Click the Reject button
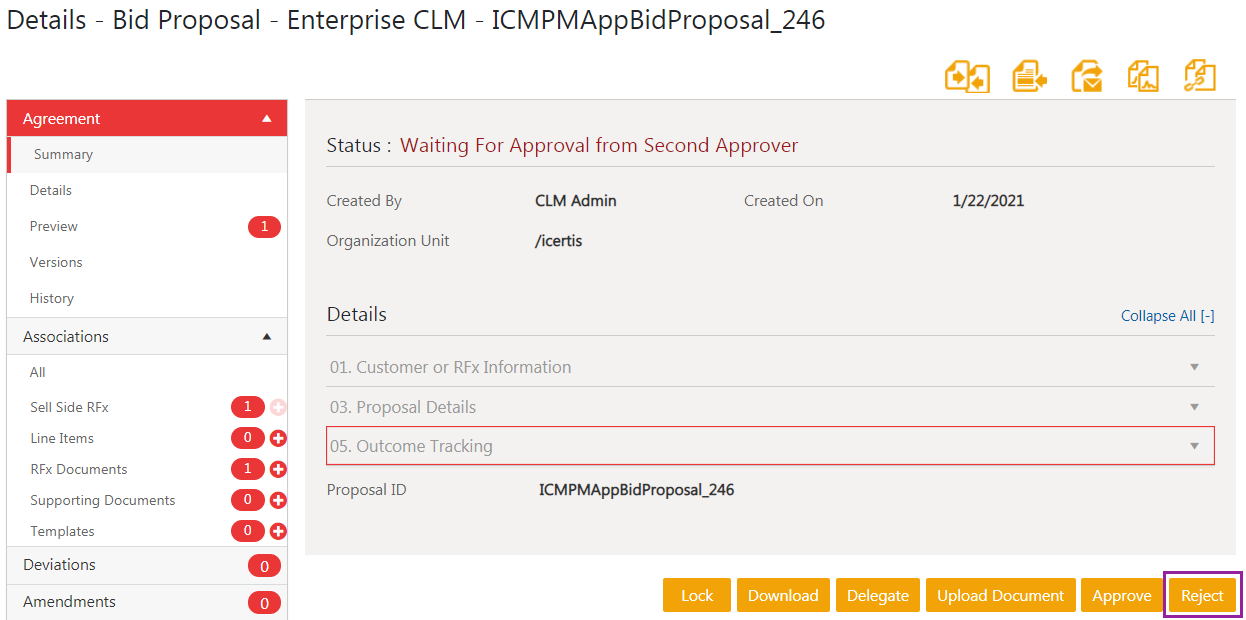The image size is (1246, 620). (x=1202, y=595)
